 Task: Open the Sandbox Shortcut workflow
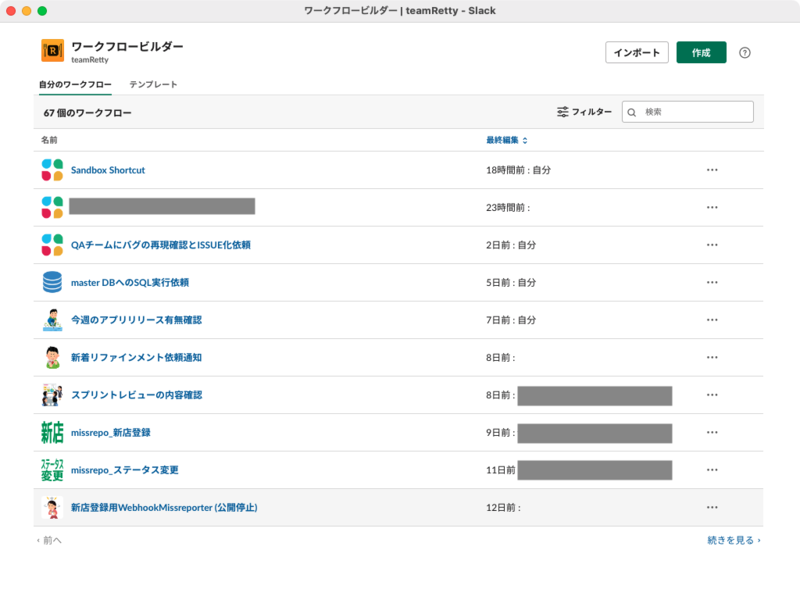(x=108, y=170)
